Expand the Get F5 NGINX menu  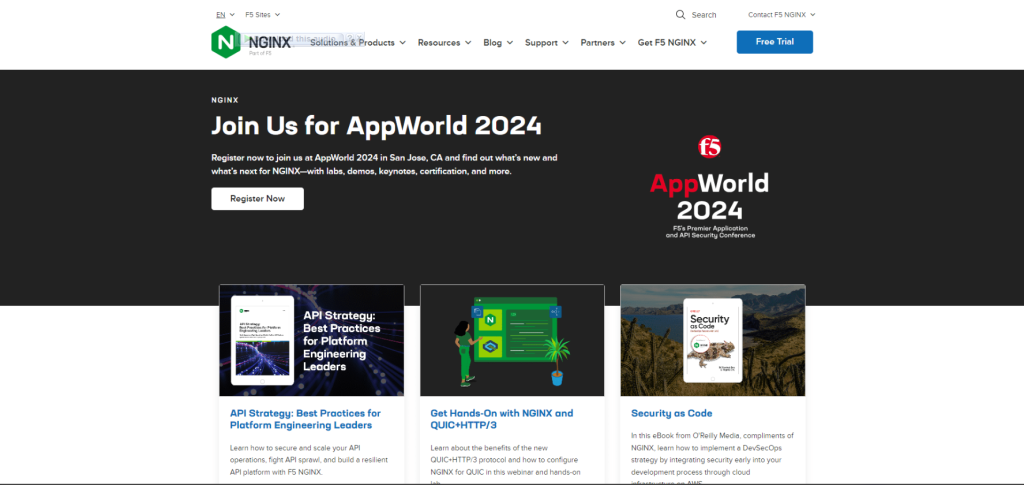click(x=672, y=42)
